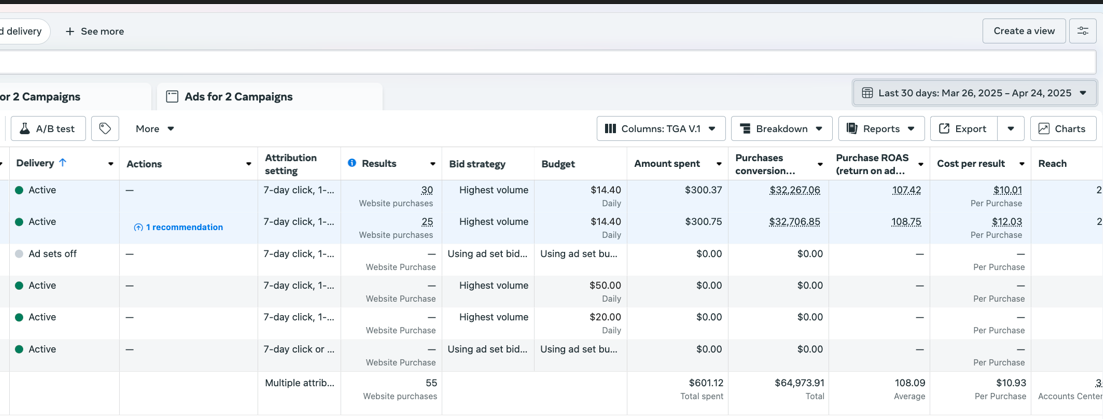Image resolution: width=1103 pixels, height=419 pixels.
Task: Expand Export options arrow
Action: (1011, 129)
